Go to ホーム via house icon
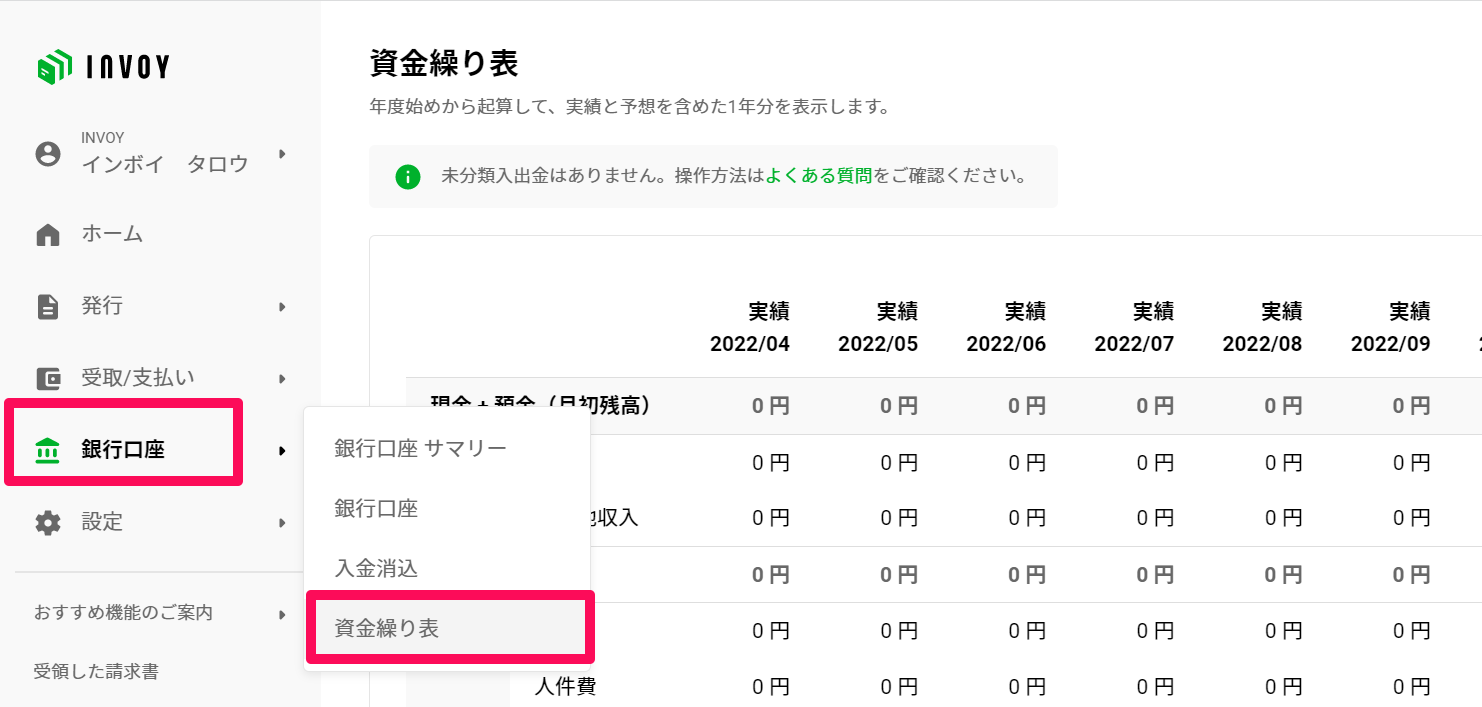The image size is (1482, 707). tap(48, 235)
